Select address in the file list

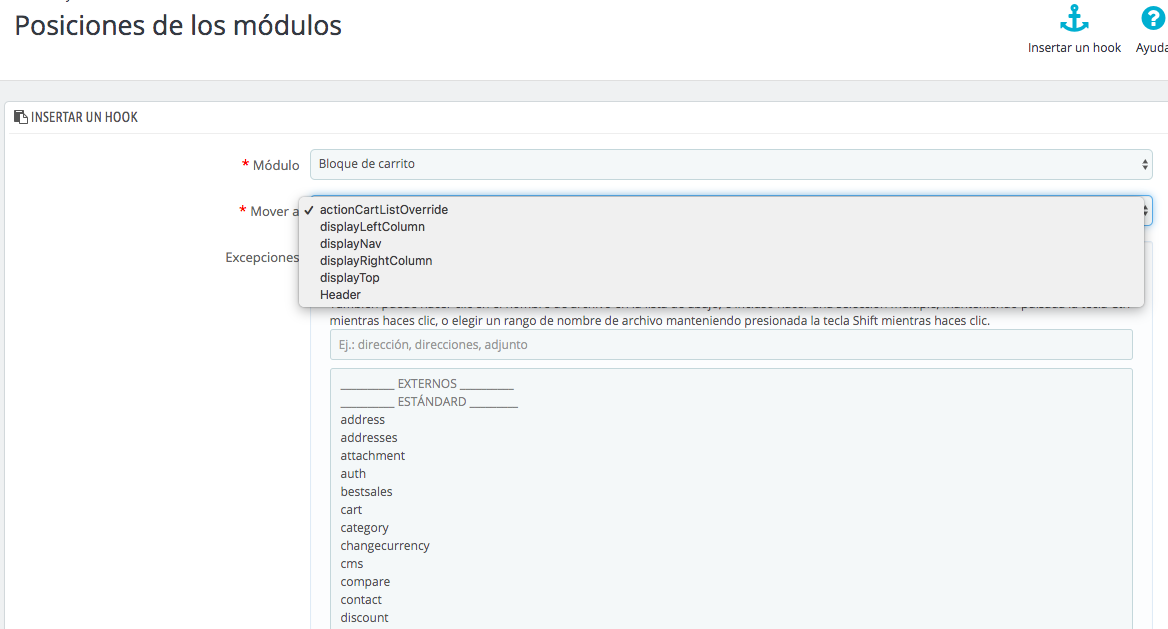363,420
